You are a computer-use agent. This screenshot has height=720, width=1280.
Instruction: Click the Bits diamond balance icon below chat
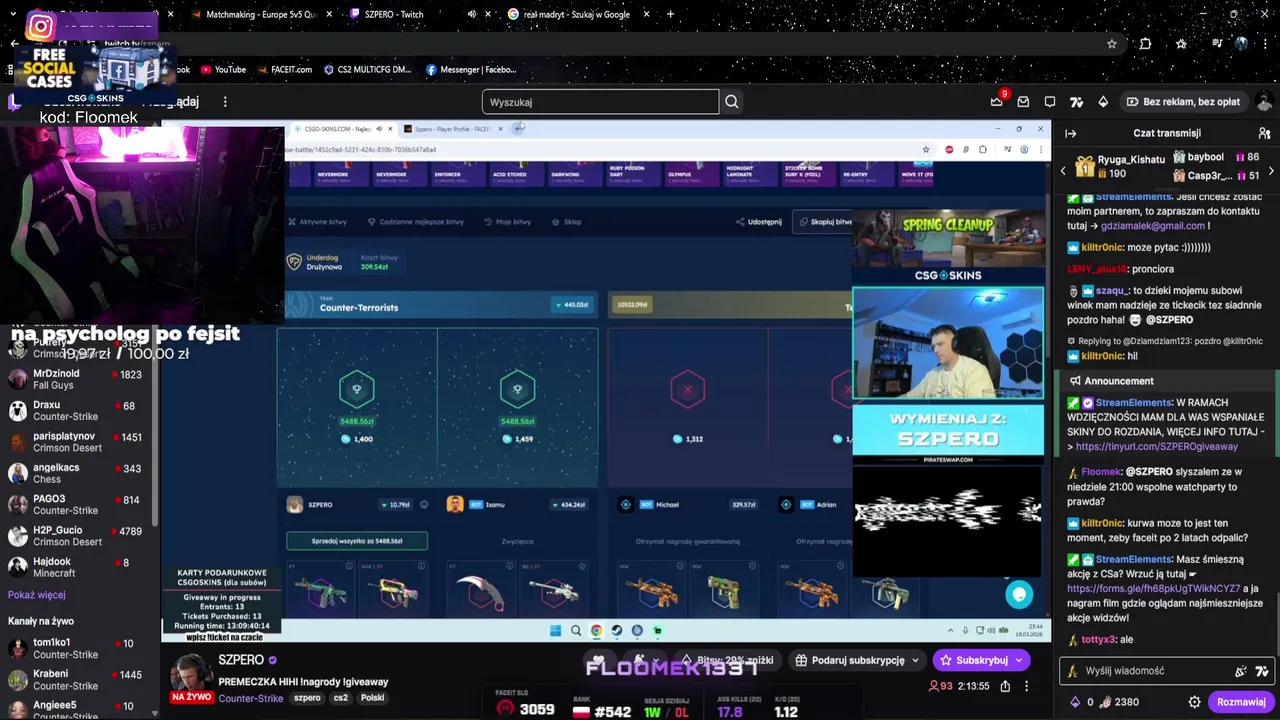click(1075, 702)
